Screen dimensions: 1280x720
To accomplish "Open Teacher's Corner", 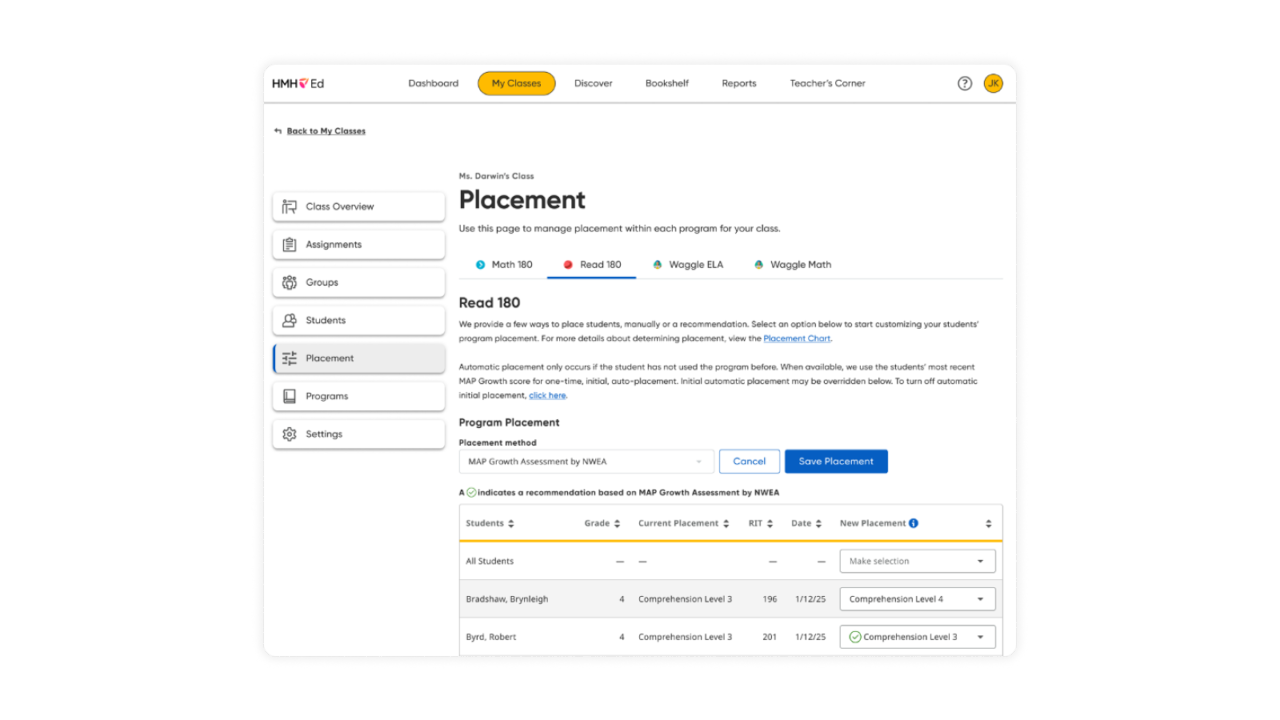I will pyautogui.click(x=828, y=84).
